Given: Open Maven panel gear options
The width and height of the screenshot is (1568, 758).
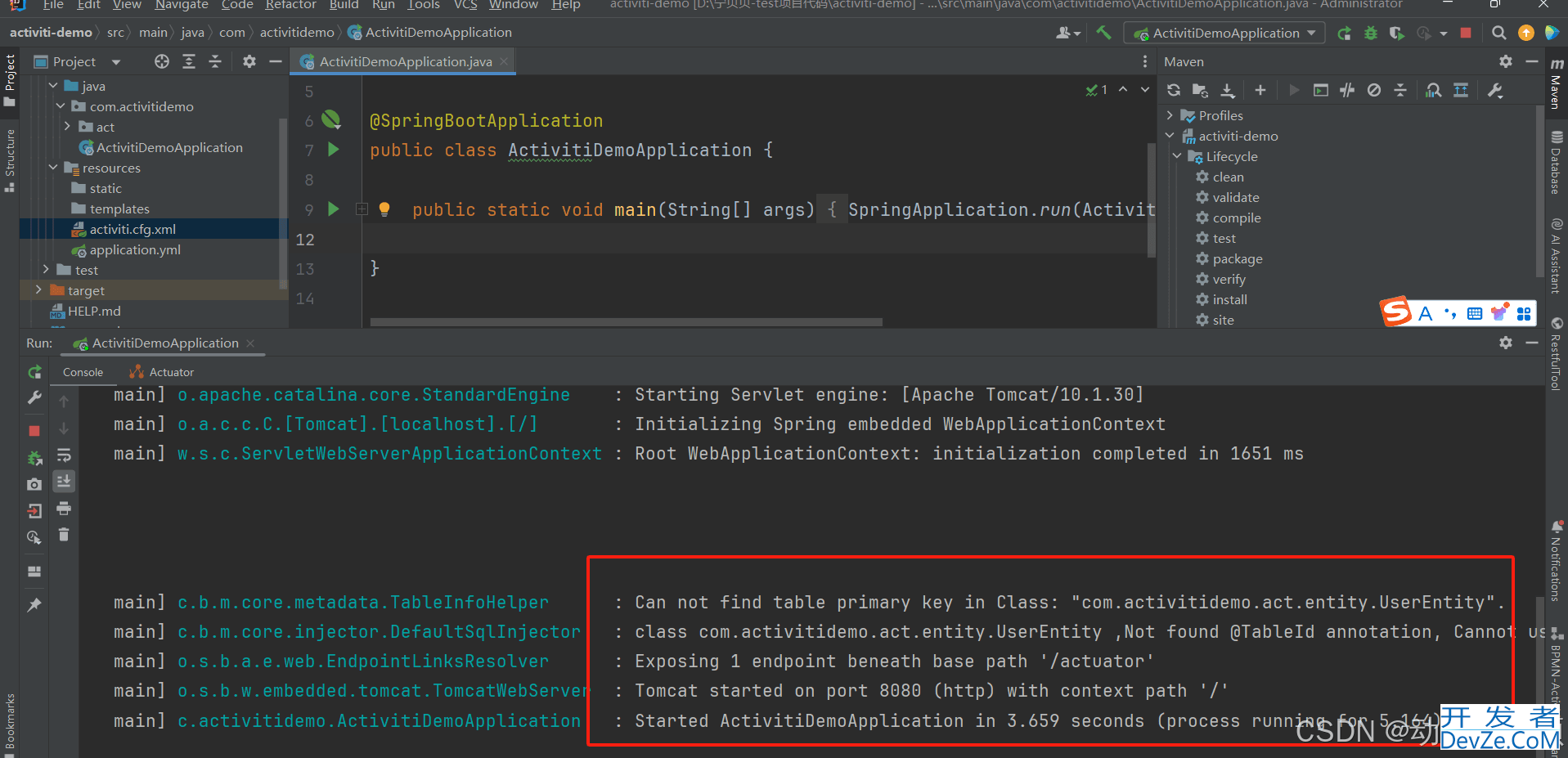Looking at the screenshot, I should pos(1506,61).
